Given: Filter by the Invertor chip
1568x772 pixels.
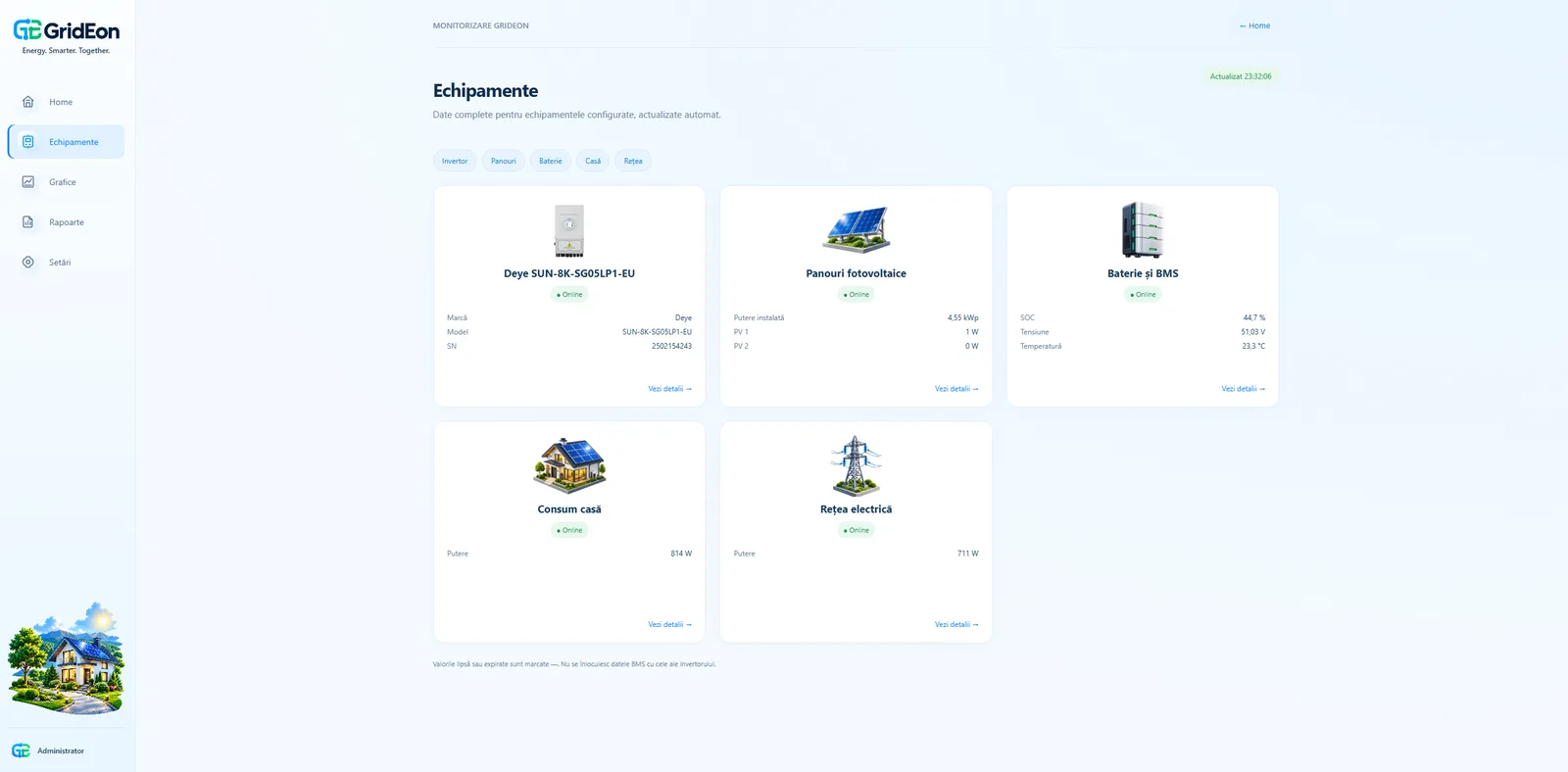Looking at the screenshot, I should (455, 161).
